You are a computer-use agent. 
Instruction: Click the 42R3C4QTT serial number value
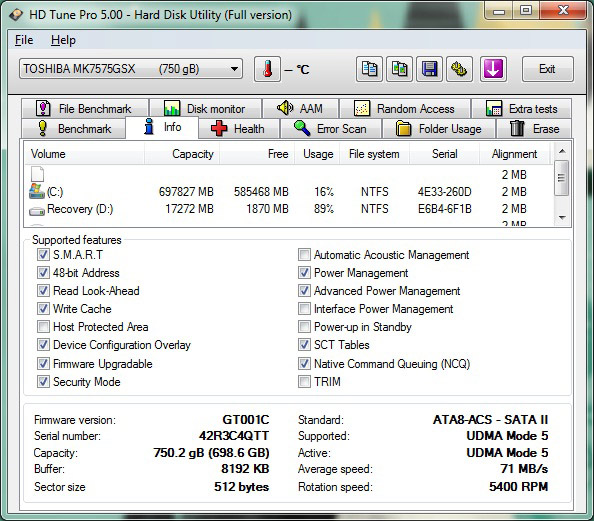point(234,436)
